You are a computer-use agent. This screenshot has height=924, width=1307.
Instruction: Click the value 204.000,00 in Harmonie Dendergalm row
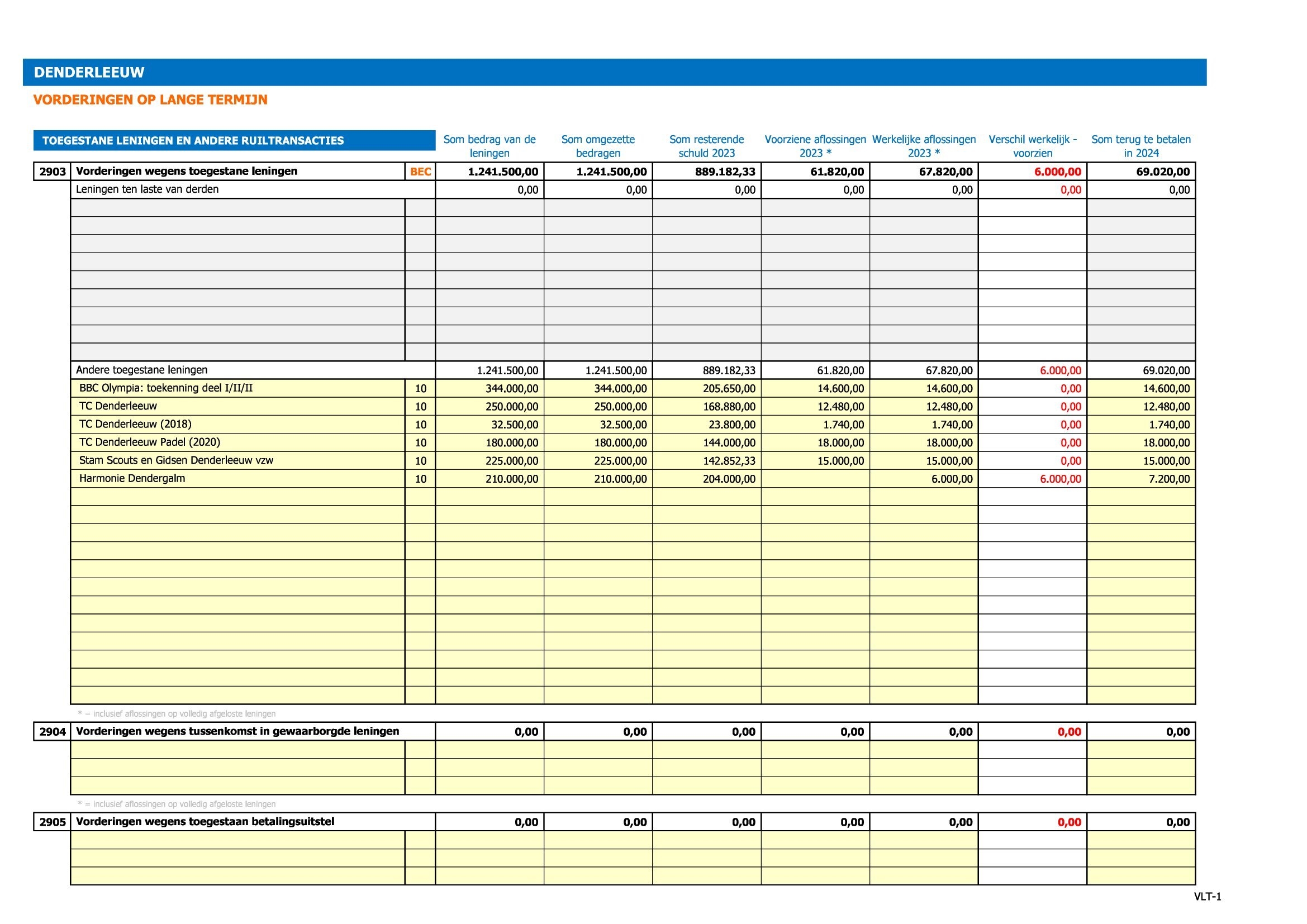729,479
